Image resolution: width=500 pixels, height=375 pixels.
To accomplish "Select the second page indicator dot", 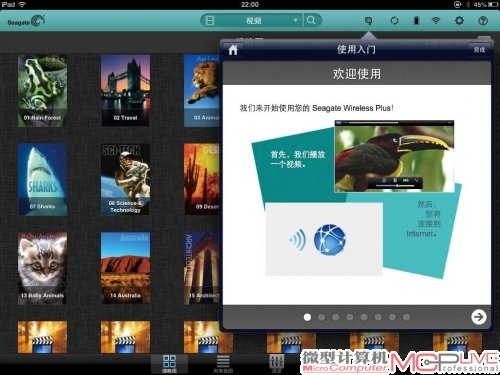I will pyautogui.click(x=321, y=317).
